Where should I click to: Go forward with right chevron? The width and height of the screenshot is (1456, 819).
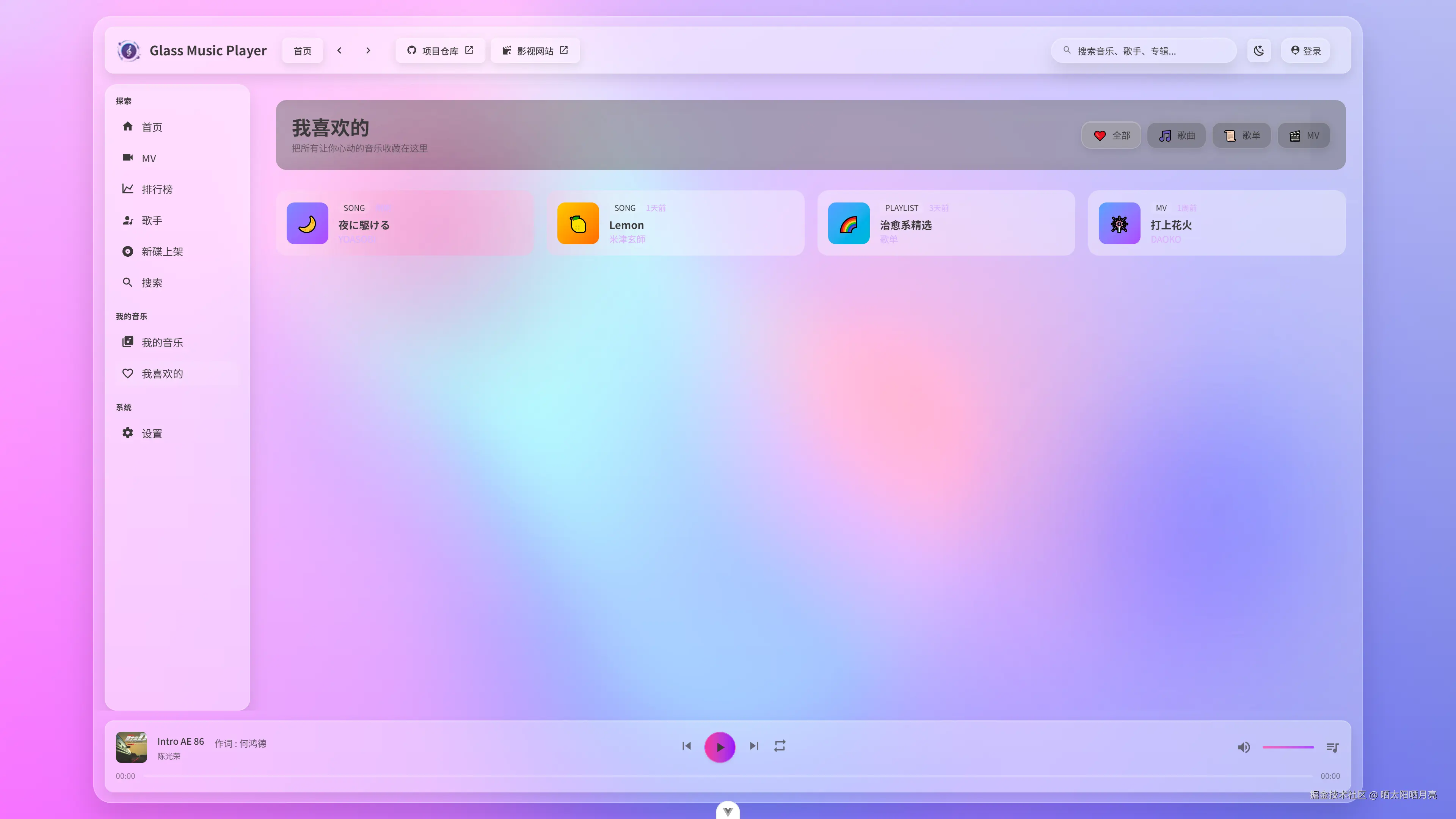pyautogui.click(x=368, y=51)
